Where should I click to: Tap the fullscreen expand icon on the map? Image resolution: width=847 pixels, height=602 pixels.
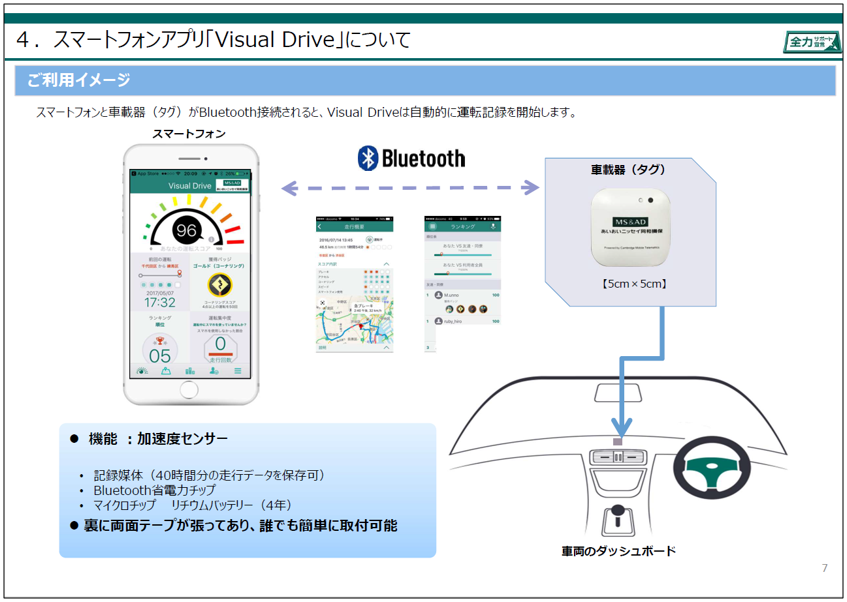pyautogui.click(x=322, y=302)
